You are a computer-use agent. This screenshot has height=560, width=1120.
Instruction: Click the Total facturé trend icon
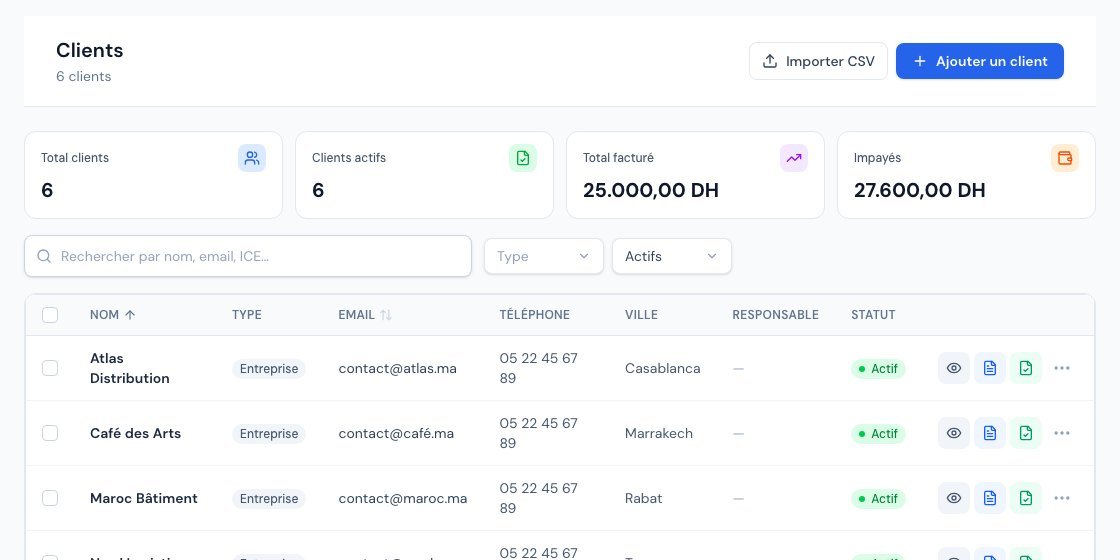pyautogui.click(x=794, y=158)
